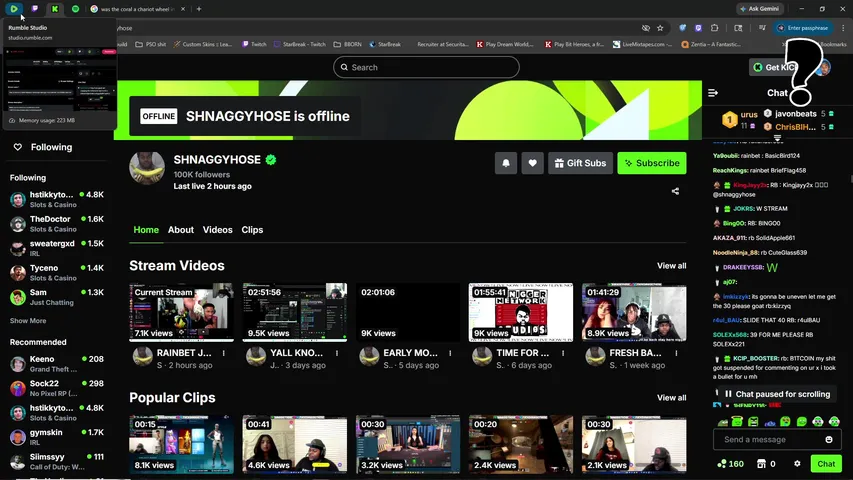853x480 pixels.
Task: Click the Send a message input
Action: coord(777,439)
